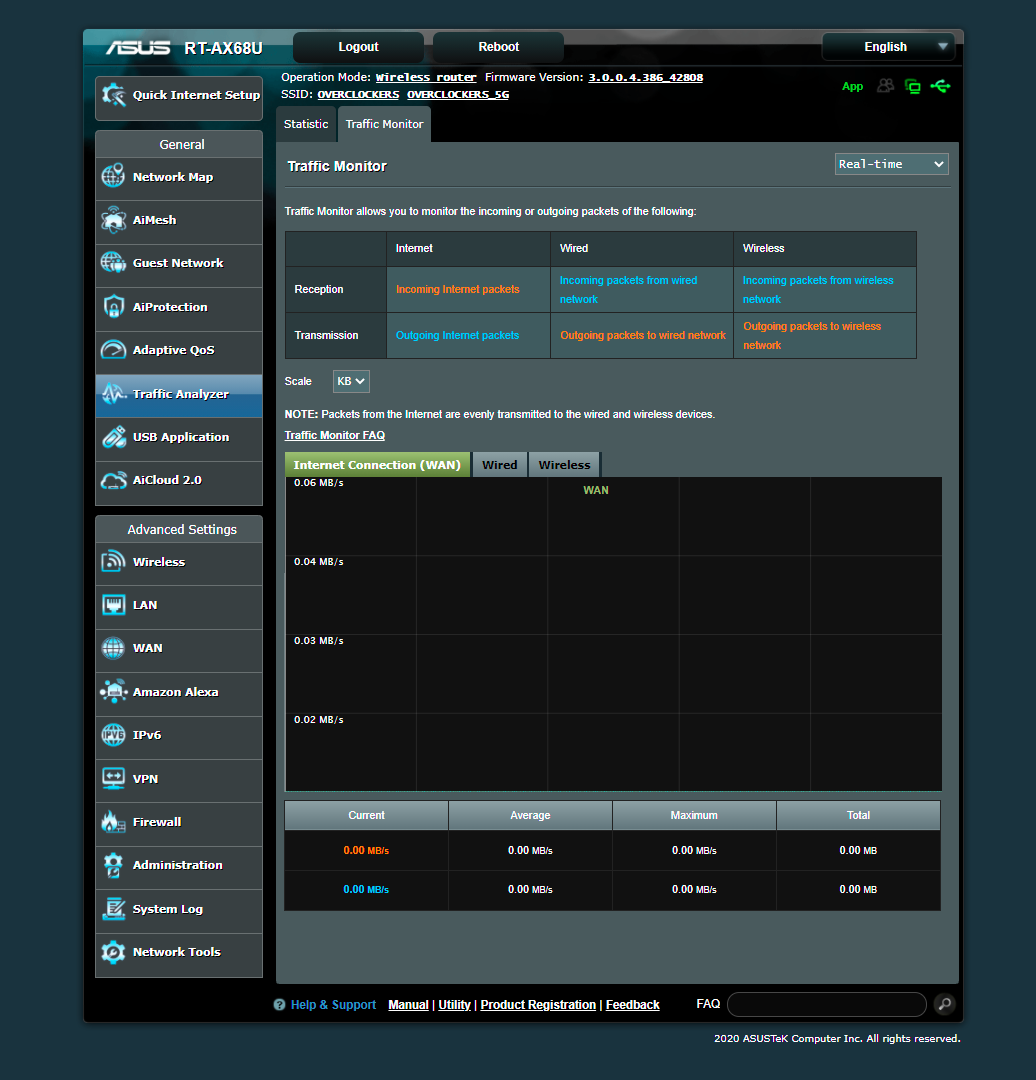Click the FAQ search magnifier icon
The height and width of the screenshot is (1080, 1036).
pos(944,1004)
